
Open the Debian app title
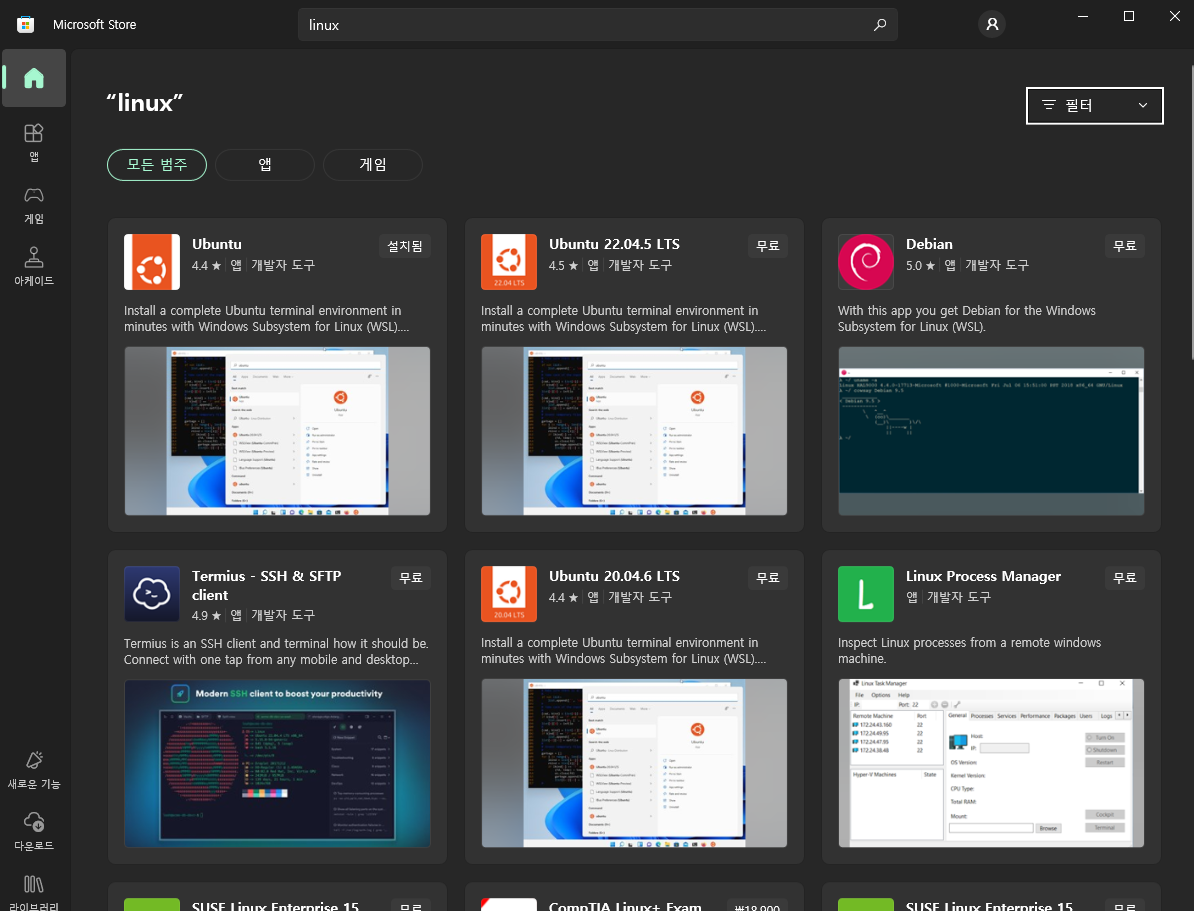pyautogui.click(x=929, y=244)
